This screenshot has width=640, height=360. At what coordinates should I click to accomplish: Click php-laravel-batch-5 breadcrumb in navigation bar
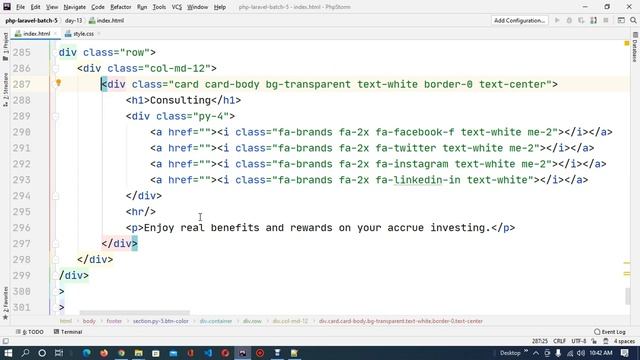coord(31,20)
